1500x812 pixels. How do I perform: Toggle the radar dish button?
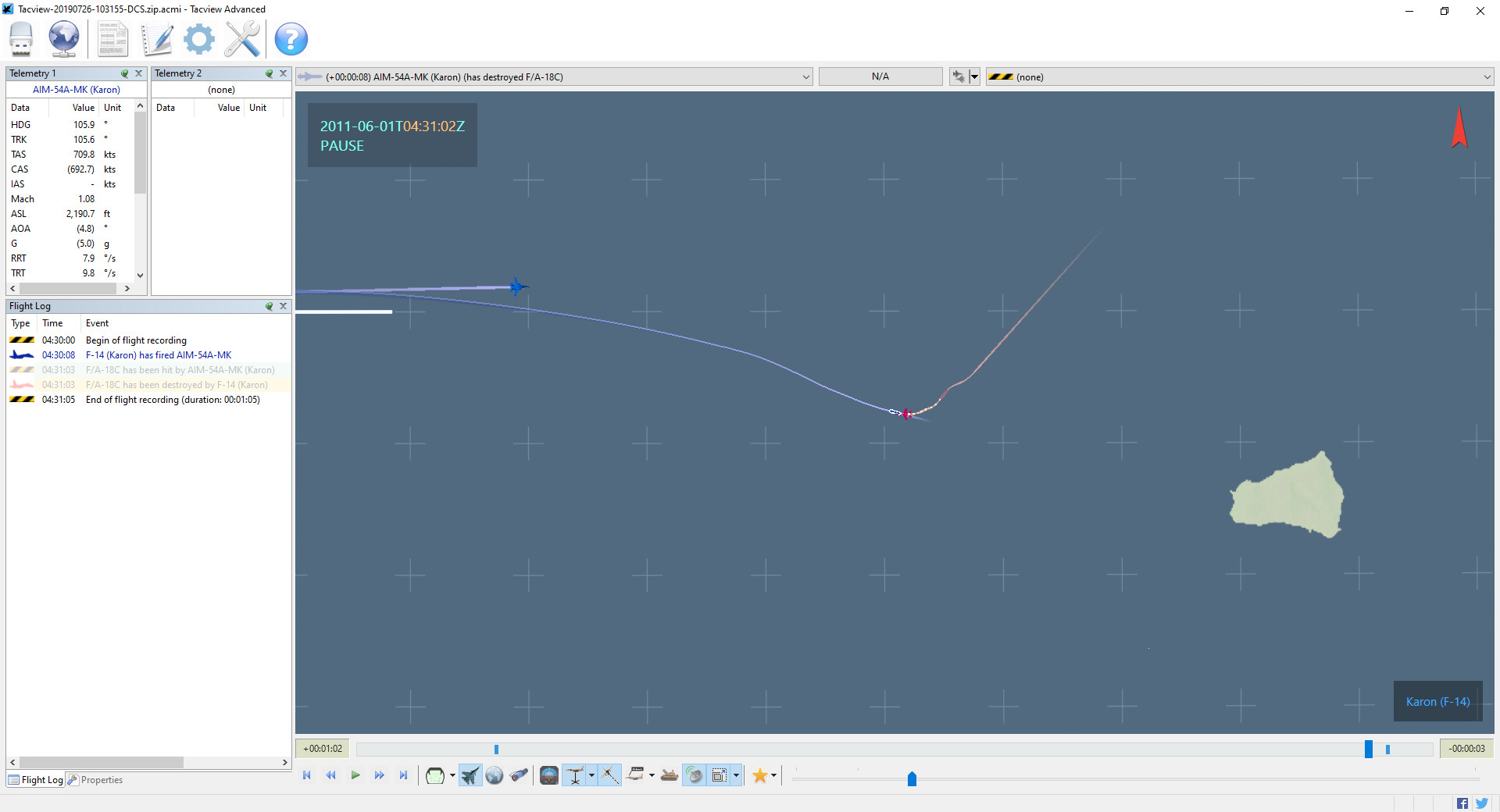tap(694, 775)
